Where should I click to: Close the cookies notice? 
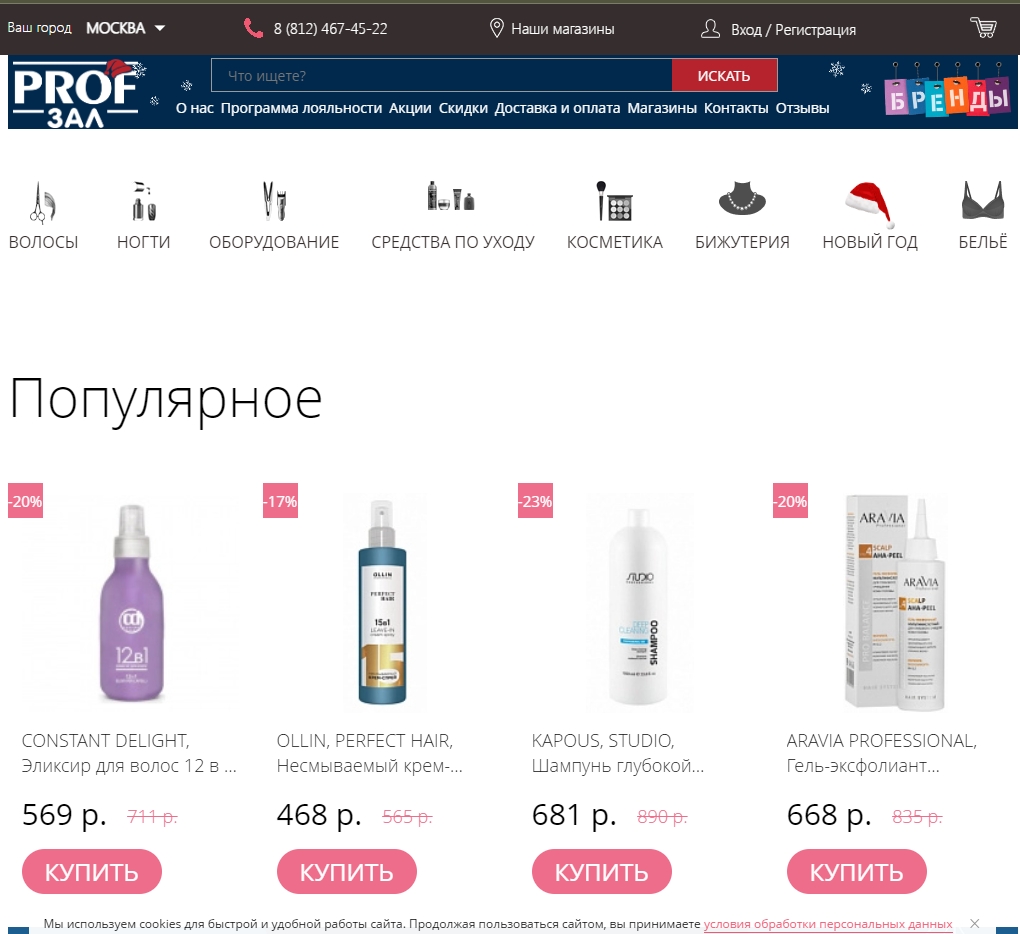click(974, 924)
